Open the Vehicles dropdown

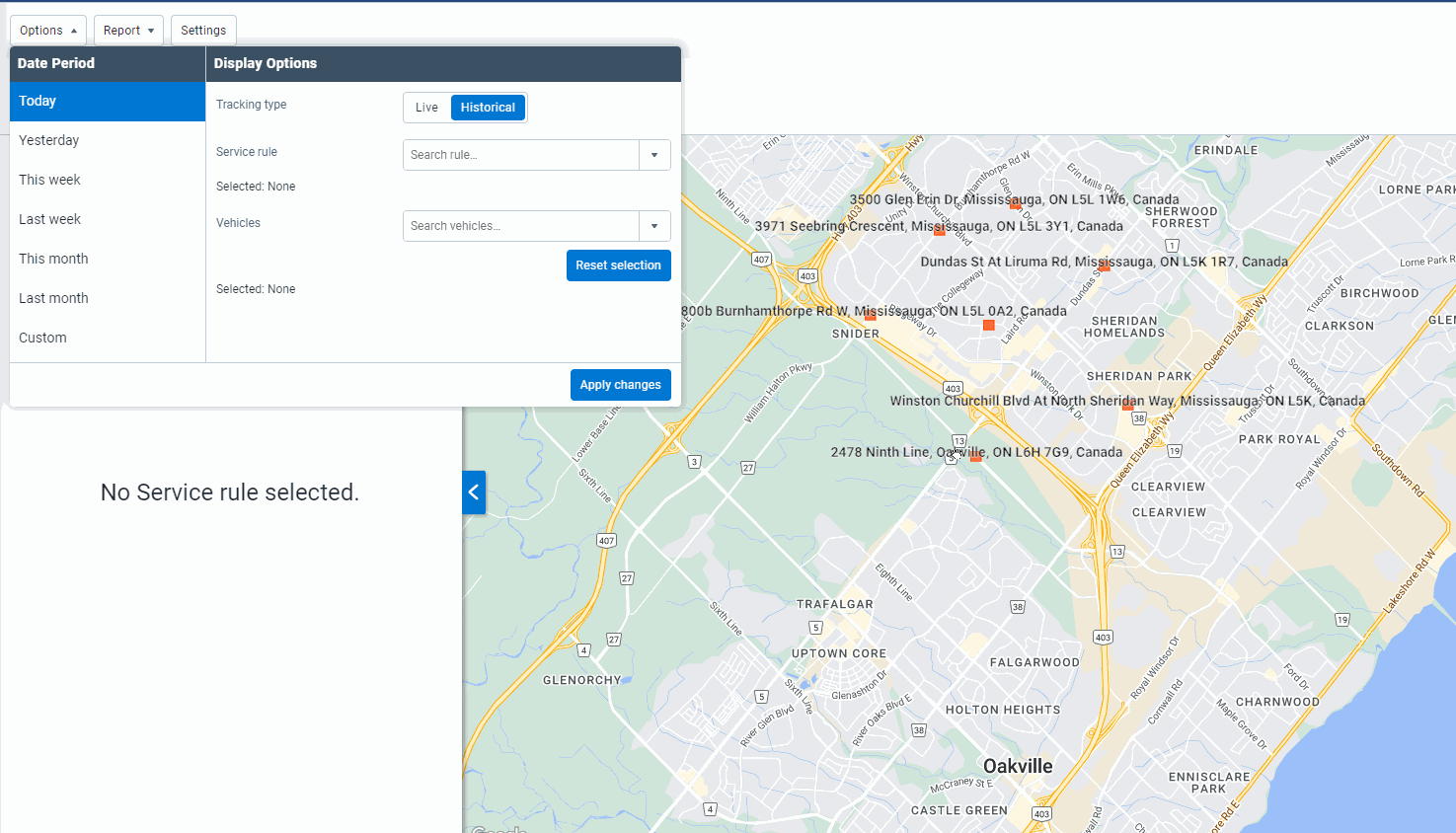(x=654, y=225)
